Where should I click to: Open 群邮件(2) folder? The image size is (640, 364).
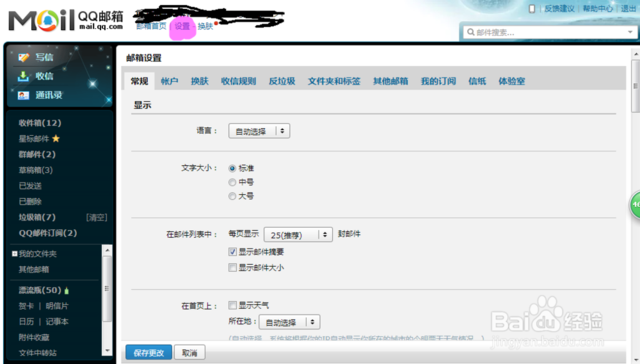click(x=37, y=154)
